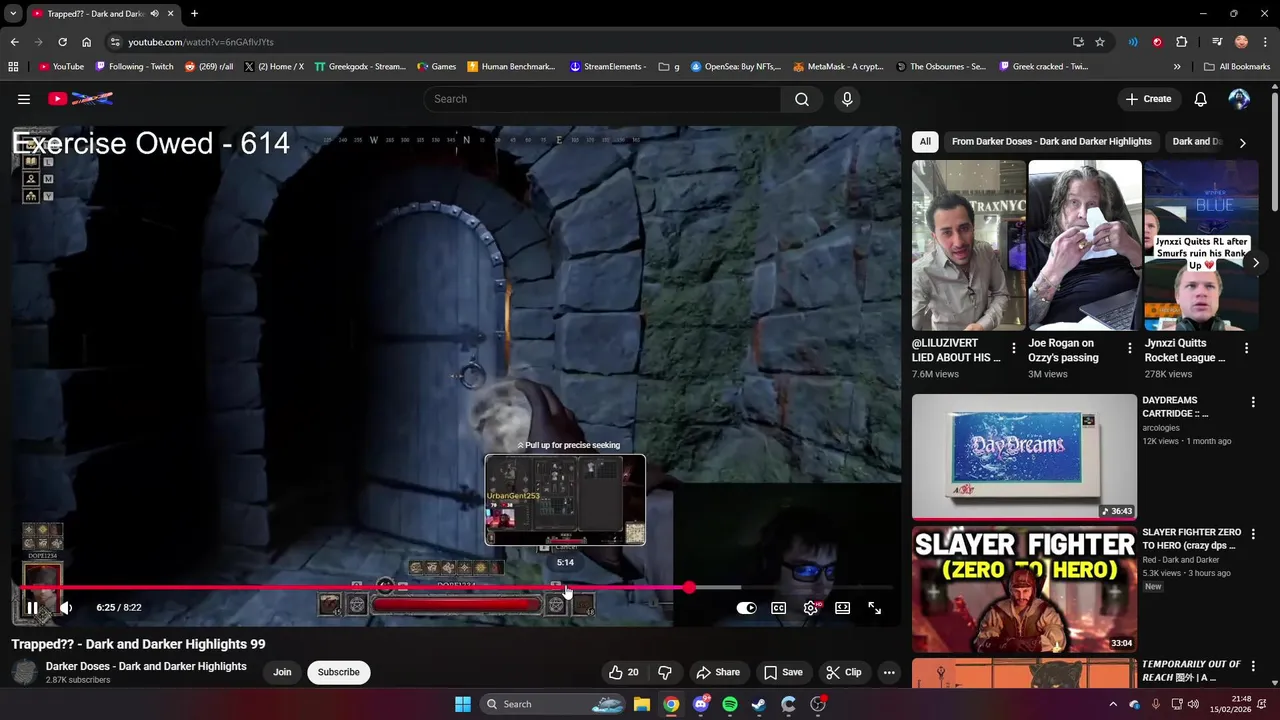Open options for the Jynxzi Quitts short
1280x720 pixels.
pyautogui.click(x=1246, y=349)
